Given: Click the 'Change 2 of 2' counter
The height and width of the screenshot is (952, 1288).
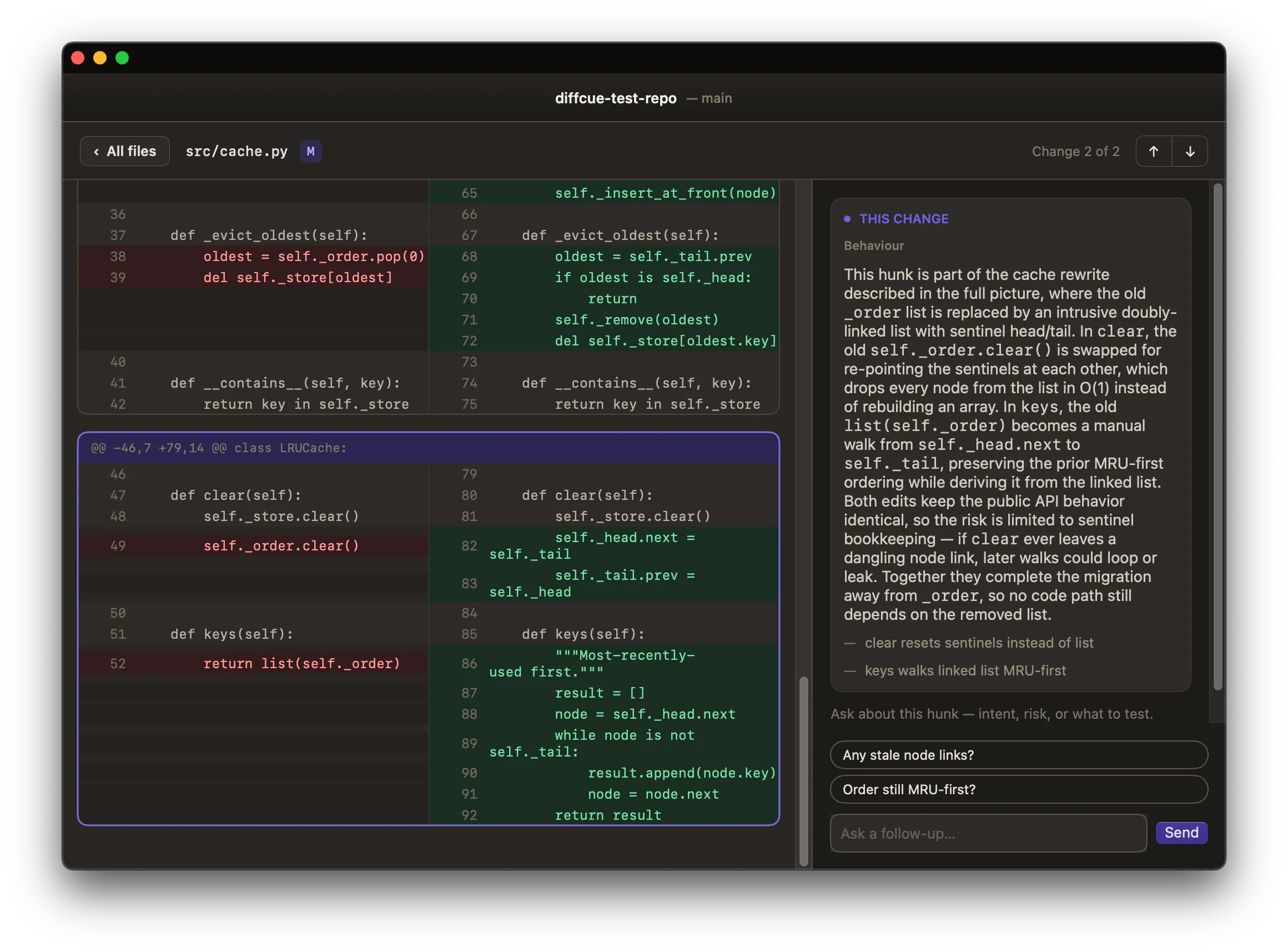Looking at the screenshot, I should point(1075,152).
